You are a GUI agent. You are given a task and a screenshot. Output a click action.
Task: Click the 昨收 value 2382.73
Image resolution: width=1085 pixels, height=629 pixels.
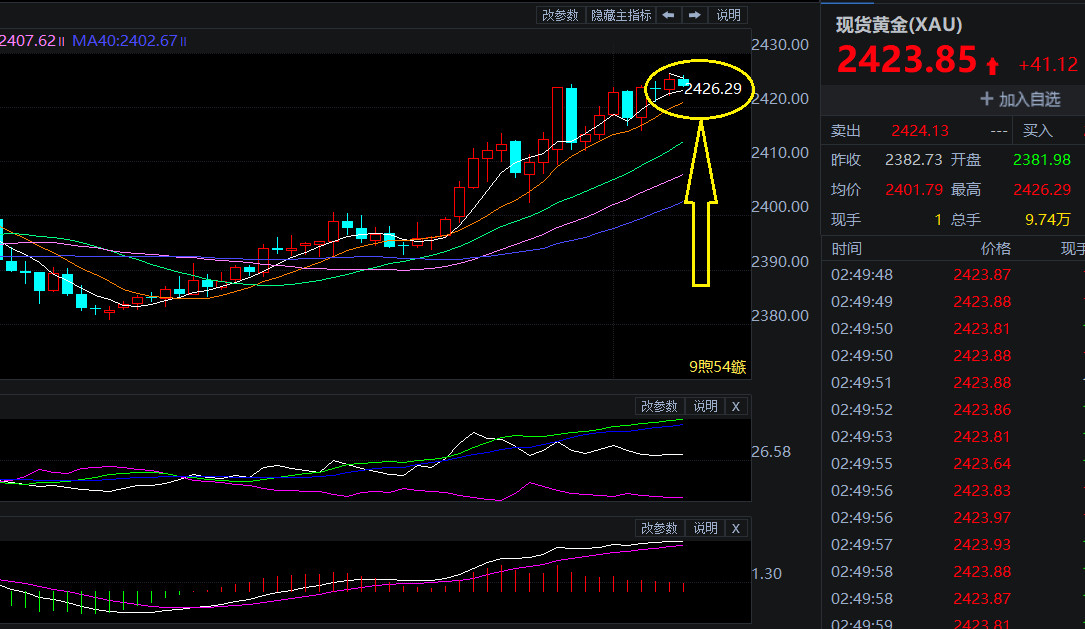[x=913, y=160]
